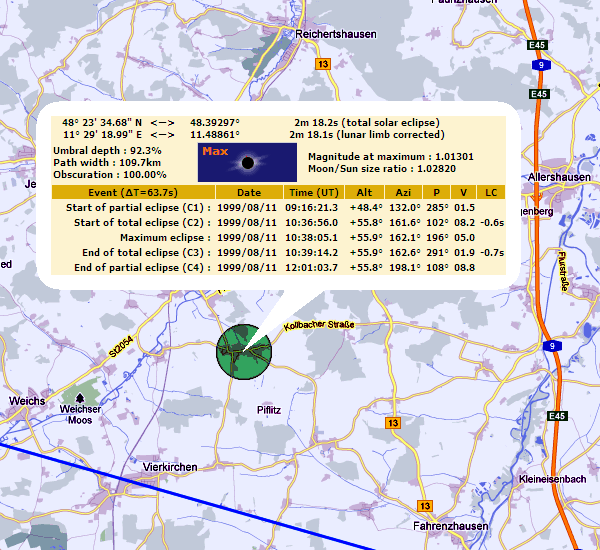Screen dimensions: 600x550
Task: Click route 13 shield near Reichertshausen
Action: [x=321, y=63]
